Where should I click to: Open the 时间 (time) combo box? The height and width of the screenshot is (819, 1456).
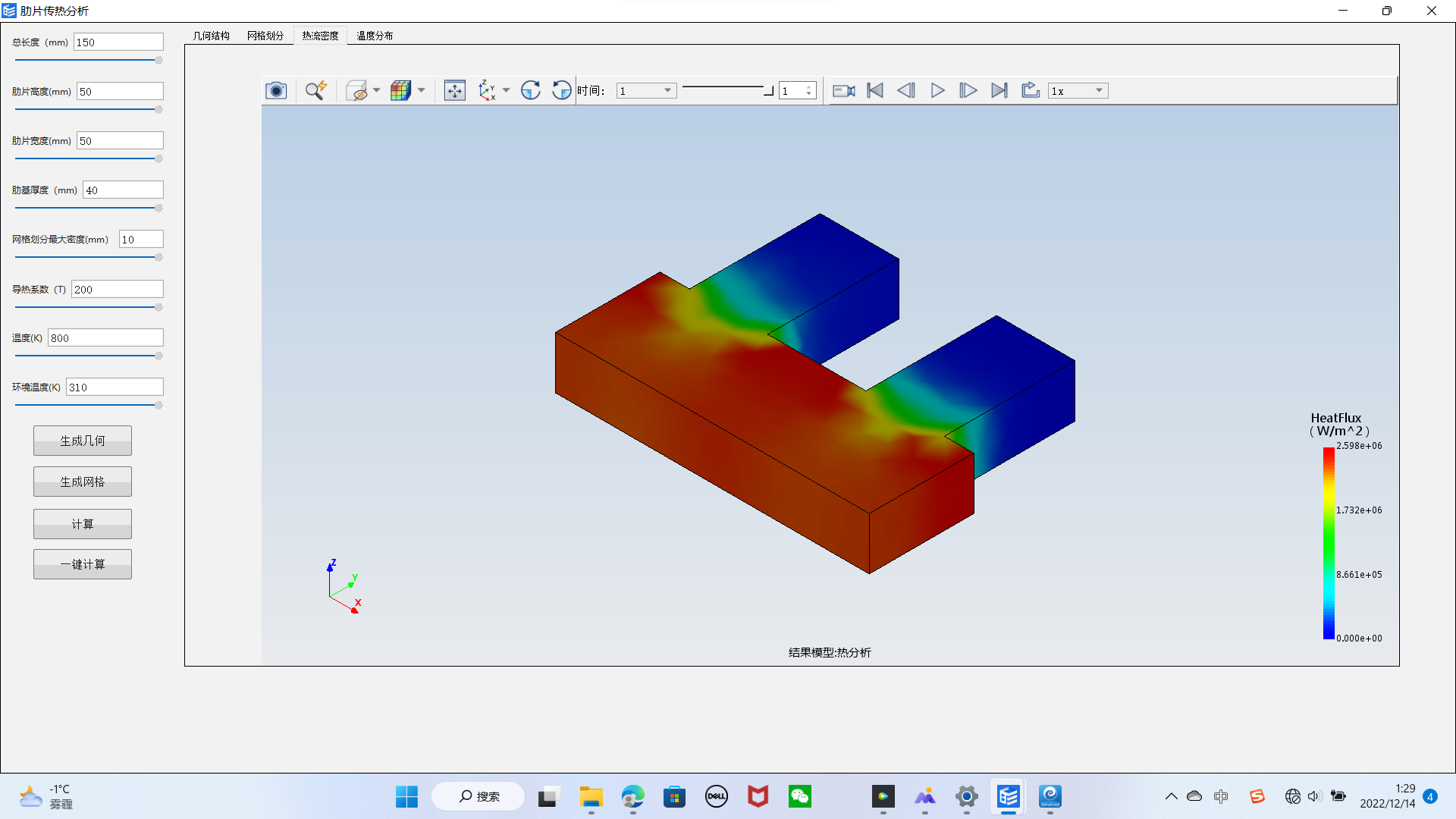point(646,91)
